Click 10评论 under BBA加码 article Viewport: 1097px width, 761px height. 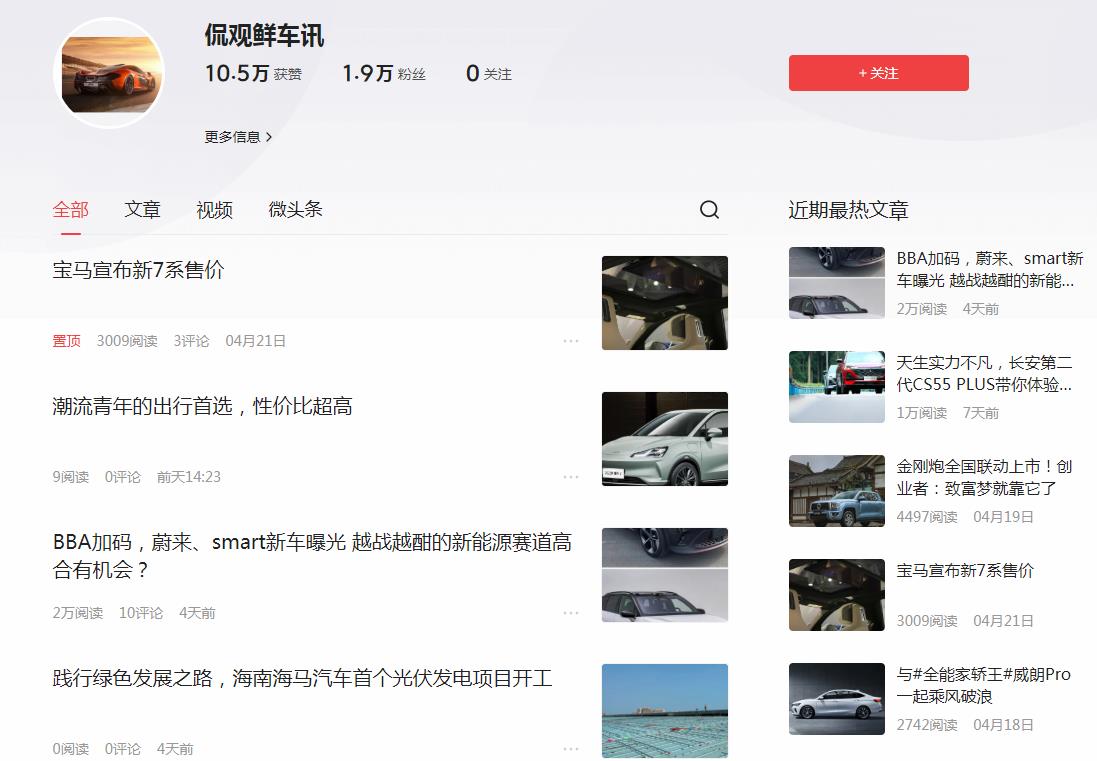click(141, 613)
